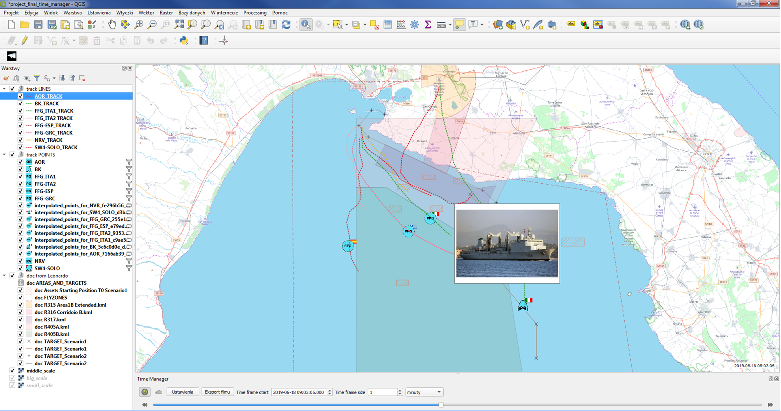
Task: Click the New Project blank page icon
Action: (10, 24)
